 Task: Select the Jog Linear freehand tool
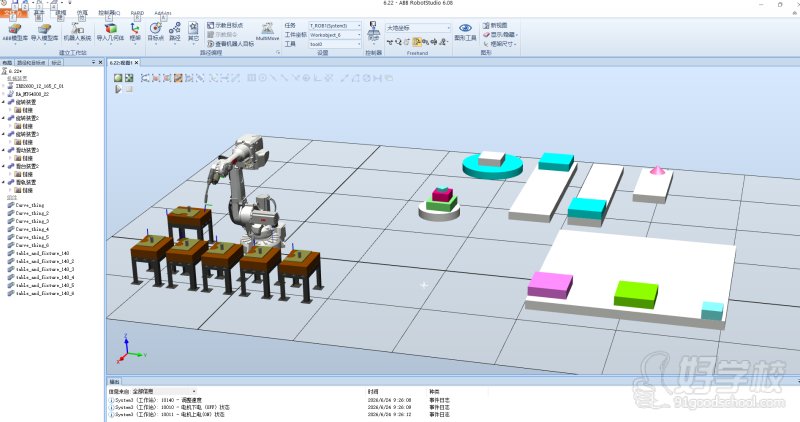[x=425, y=42]
